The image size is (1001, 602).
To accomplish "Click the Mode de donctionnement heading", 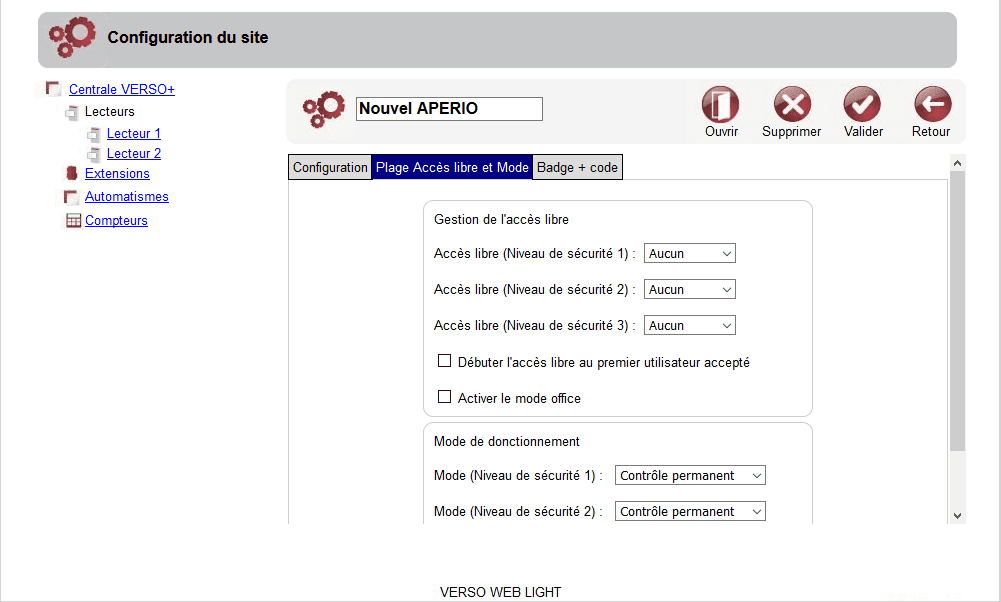I will [x=507, y=442].
